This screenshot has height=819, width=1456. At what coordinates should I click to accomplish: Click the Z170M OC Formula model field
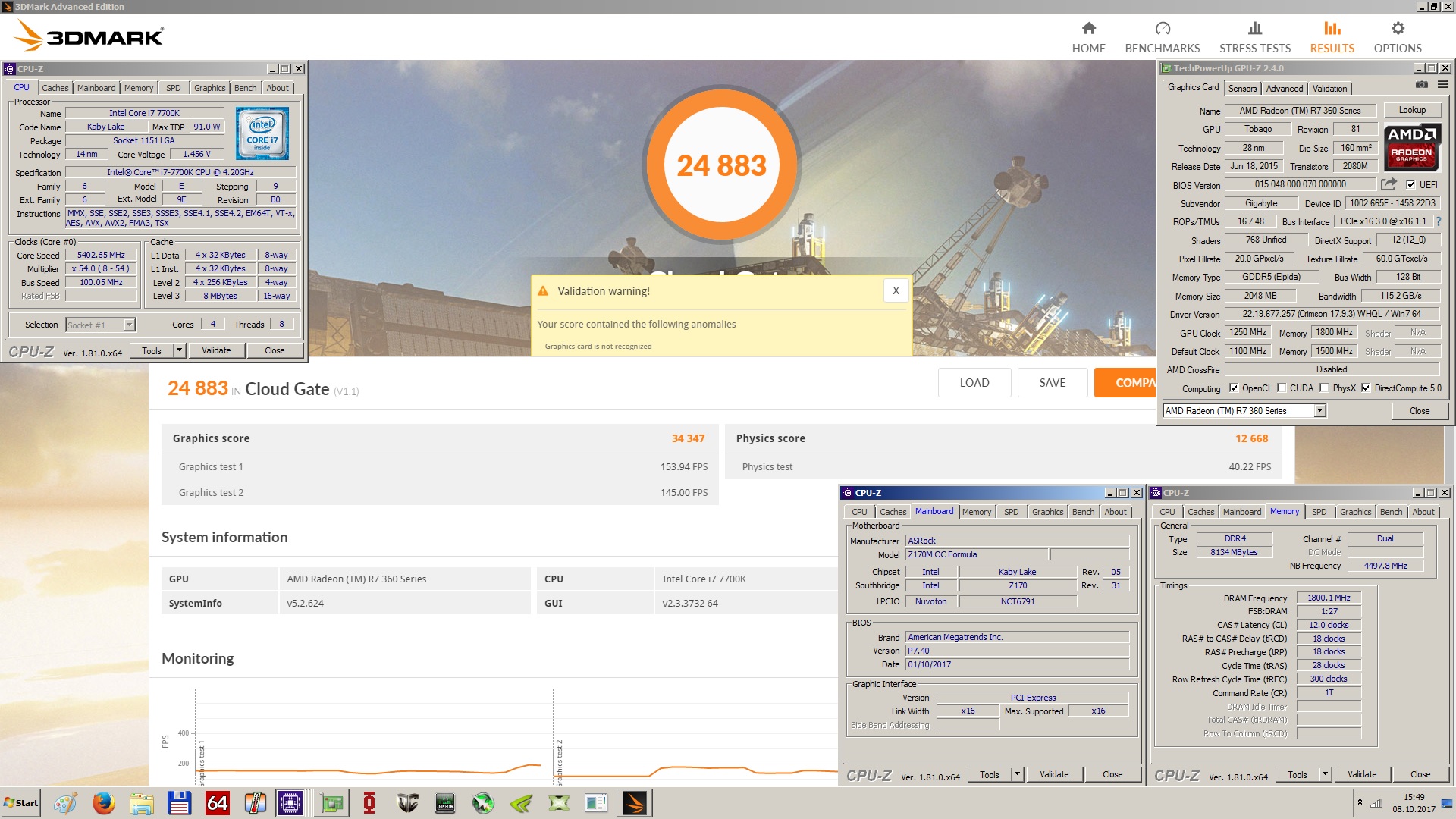click(x=977, y=554)
